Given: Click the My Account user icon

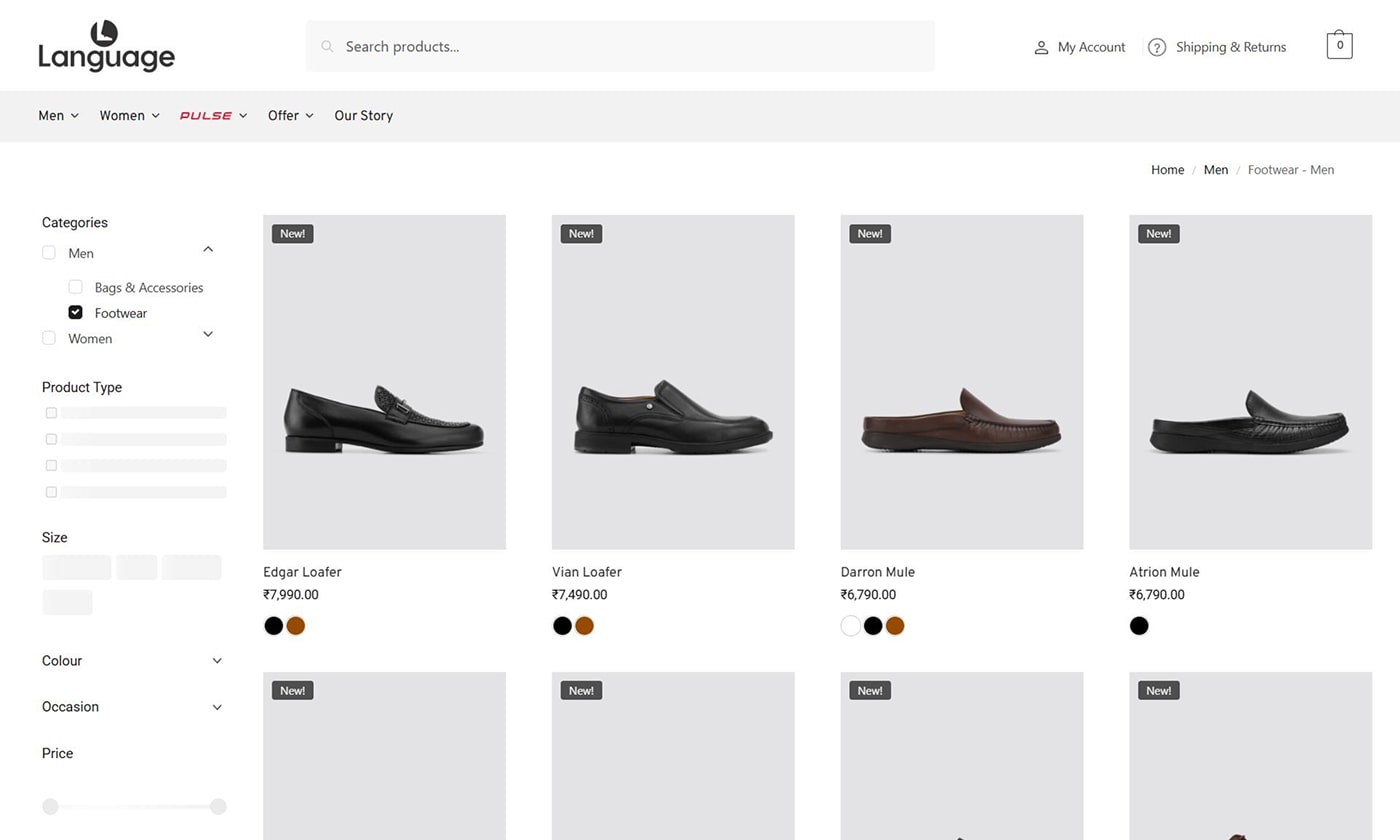Looking at the screenshot, I should click(1040, 47).
